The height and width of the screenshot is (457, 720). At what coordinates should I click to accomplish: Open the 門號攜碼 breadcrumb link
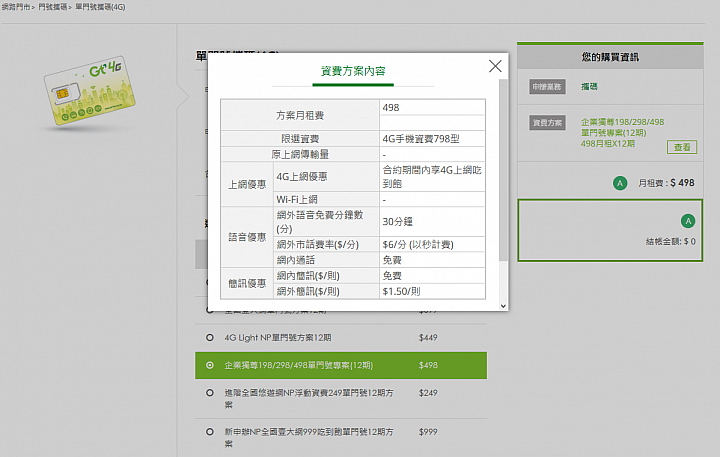(x=52, y=7)
